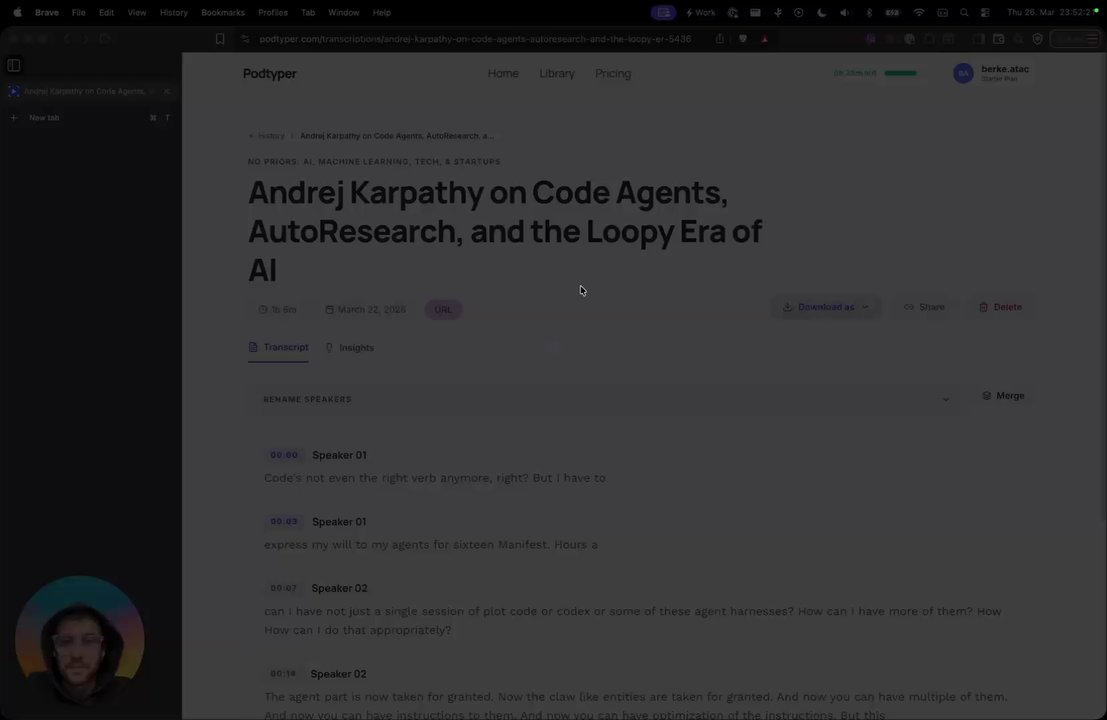Jump to timestamp 00:07
This screenshot has height=720, width=1107.
(x=283, y=588)
